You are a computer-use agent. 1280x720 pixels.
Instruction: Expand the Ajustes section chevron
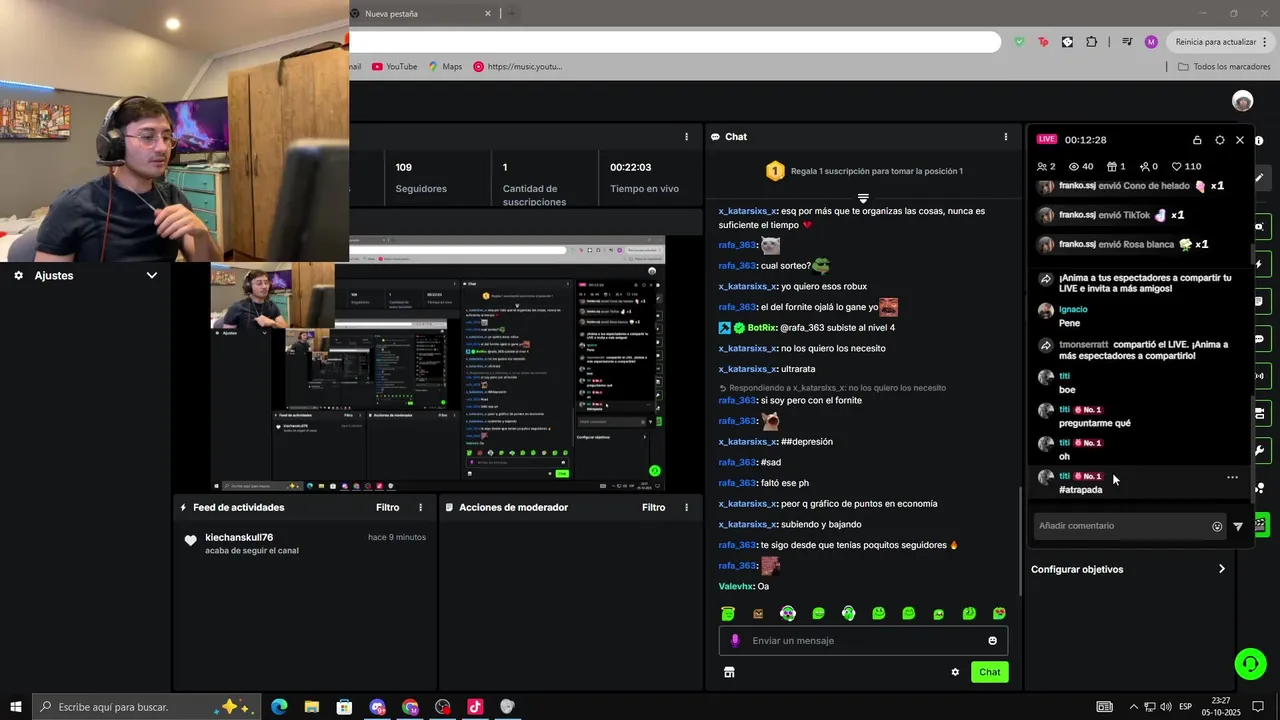coord(152,275)
